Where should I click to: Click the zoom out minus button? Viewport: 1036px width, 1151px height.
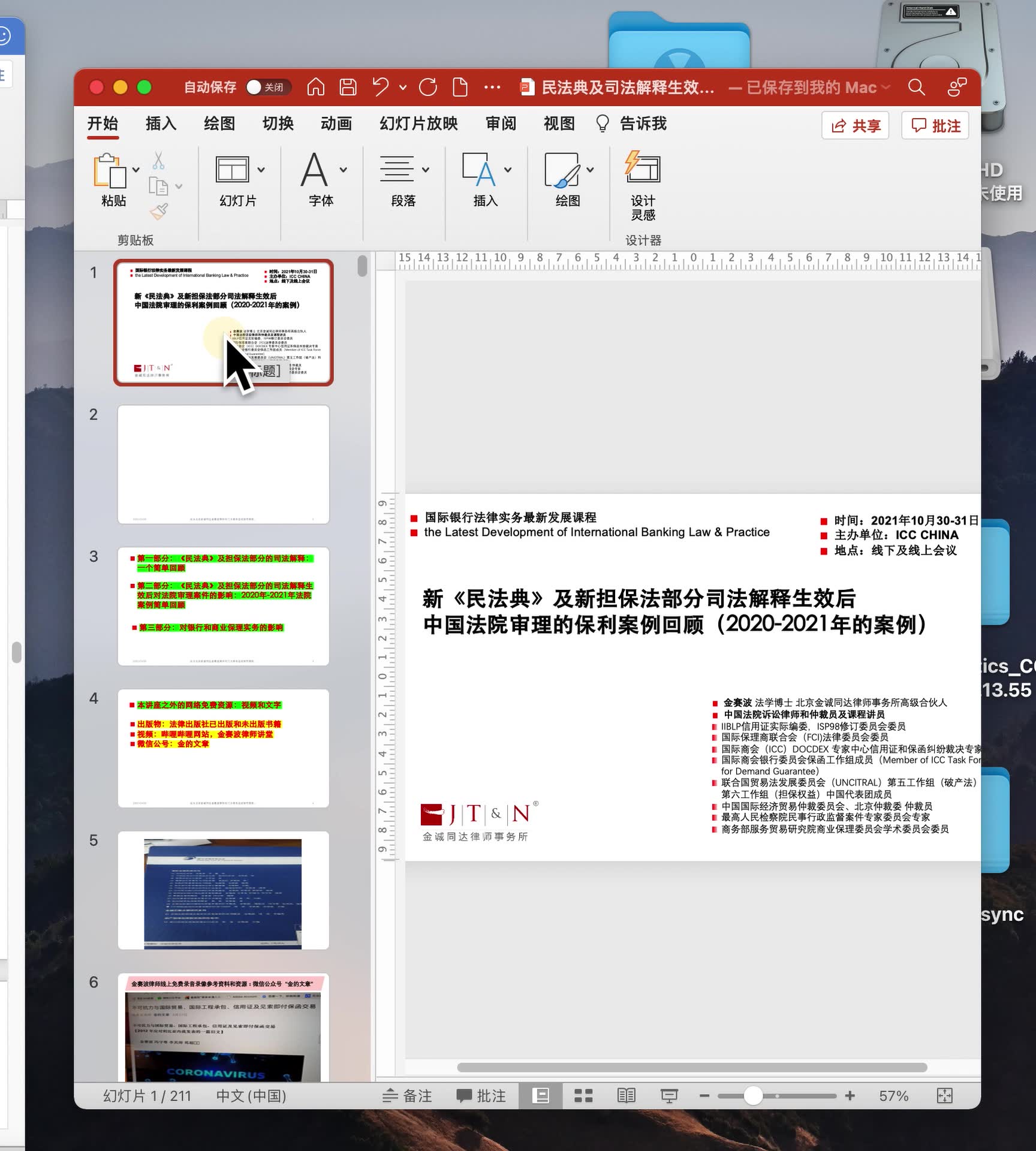click(x=704, y=1096)
